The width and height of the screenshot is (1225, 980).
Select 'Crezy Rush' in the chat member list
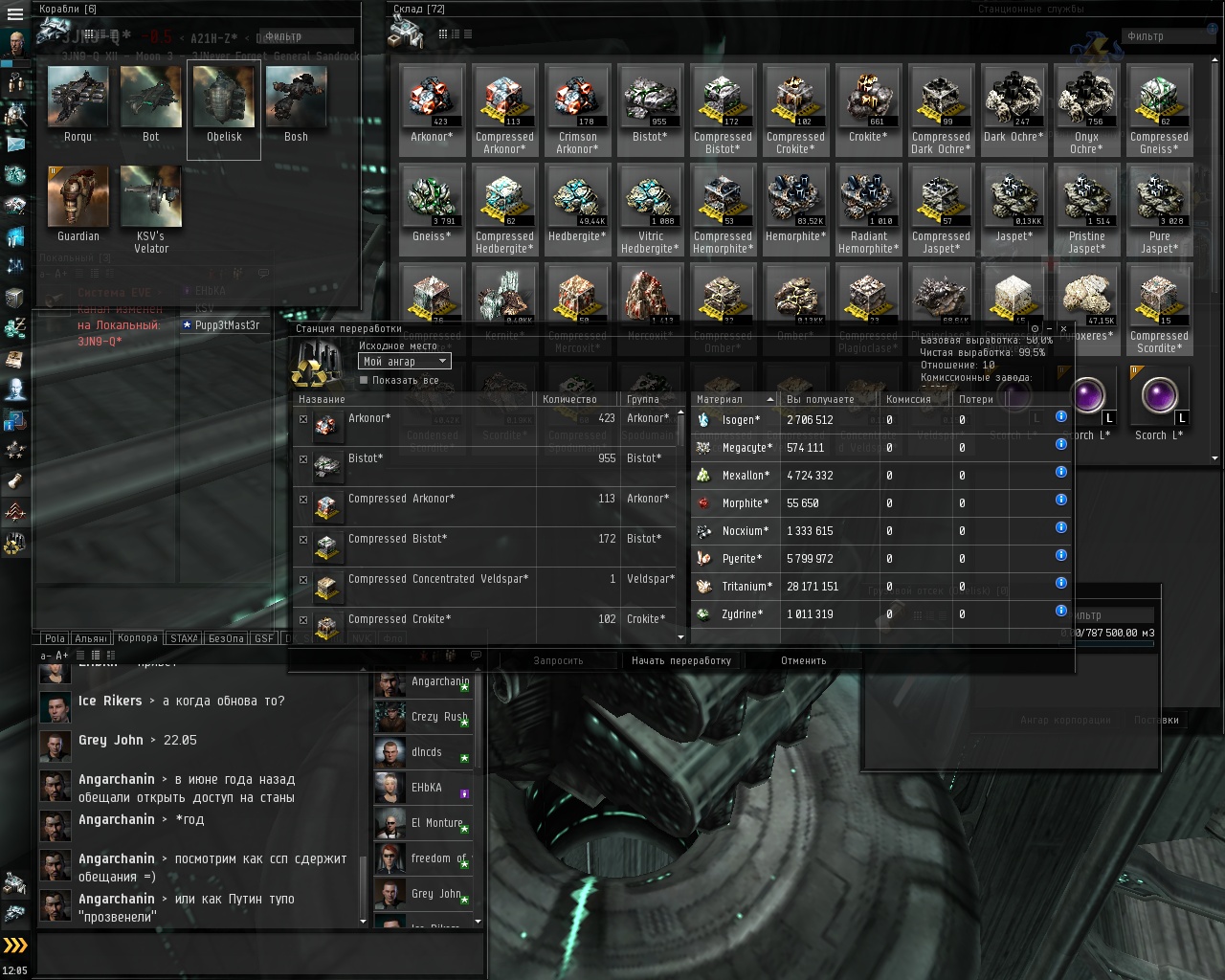422,717
